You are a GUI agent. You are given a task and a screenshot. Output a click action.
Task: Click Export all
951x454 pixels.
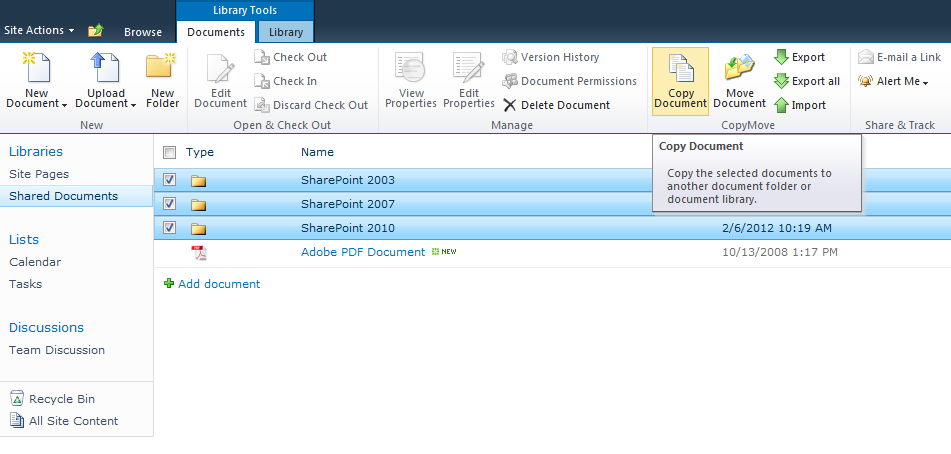click(x=807, y=81)
